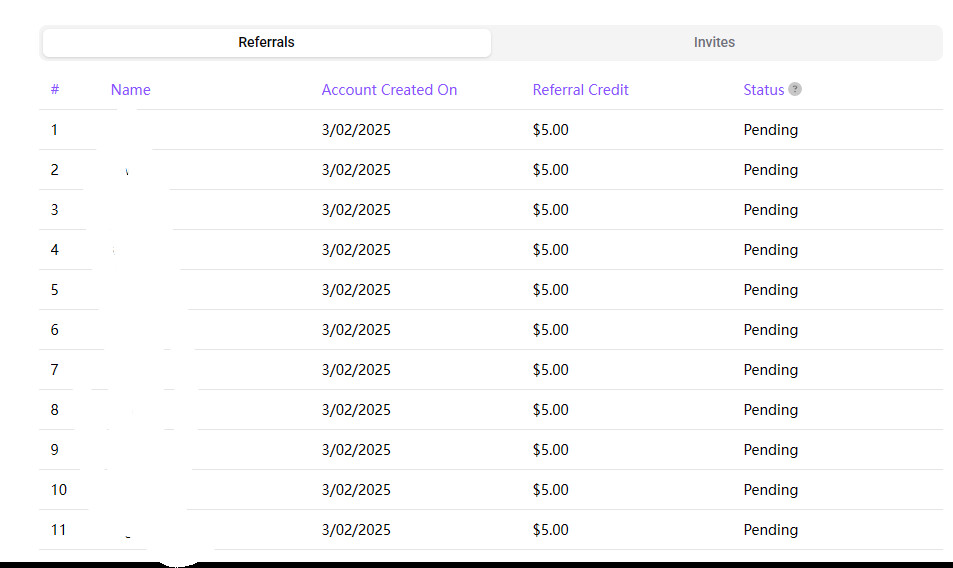The height and width of the screenshot is (568, 953).
Task: Click the Pending status in row 5
Action: (770, 290)
